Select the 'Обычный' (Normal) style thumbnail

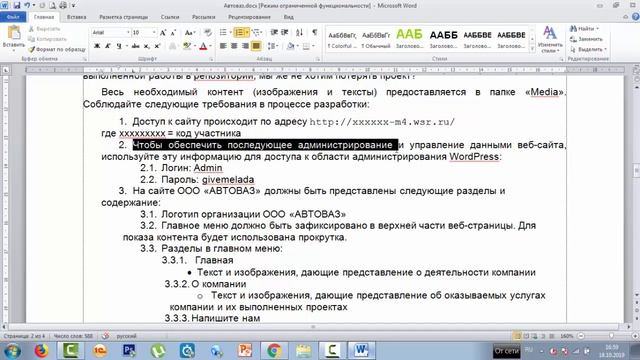[x=376, y=40]
